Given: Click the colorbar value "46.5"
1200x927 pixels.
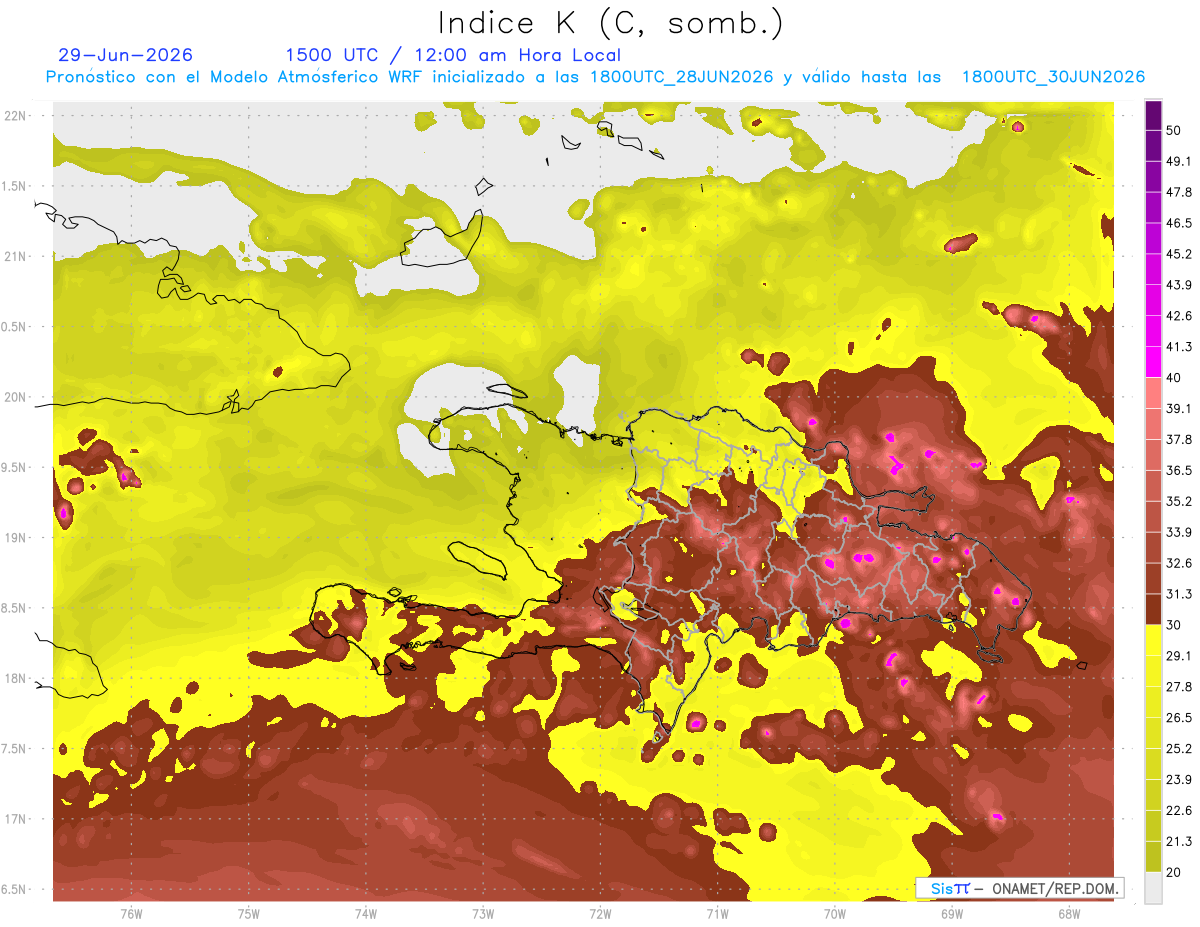Looking at the screenshot, I should 1178,223.
